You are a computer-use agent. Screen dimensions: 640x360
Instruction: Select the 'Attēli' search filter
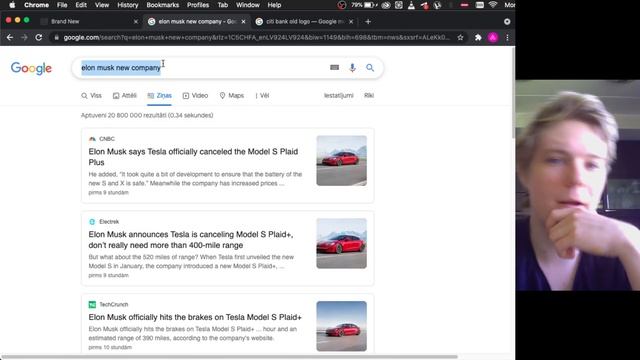(x=125, y=96)
